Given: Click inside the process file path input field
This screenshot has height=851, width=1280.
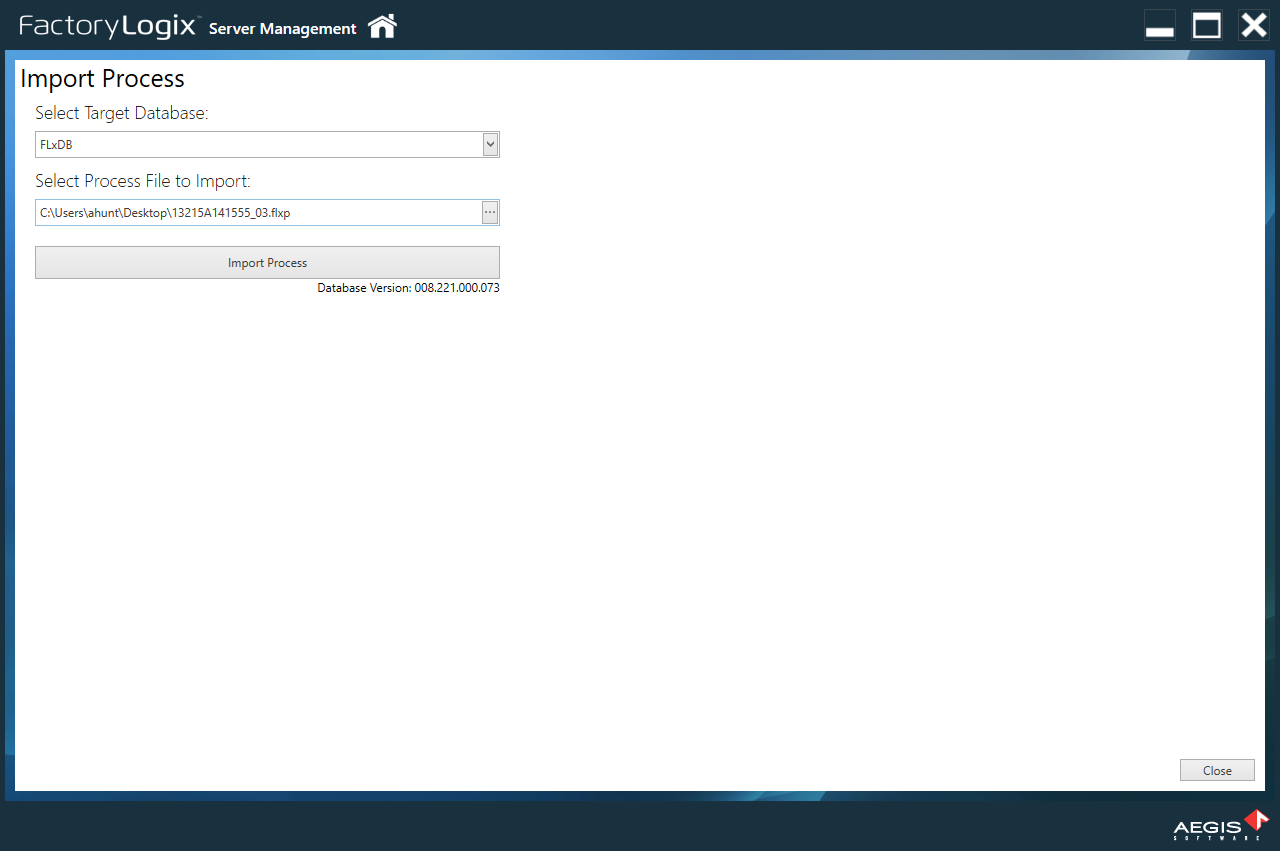Looking at the screenshot, I should (250, 212).
